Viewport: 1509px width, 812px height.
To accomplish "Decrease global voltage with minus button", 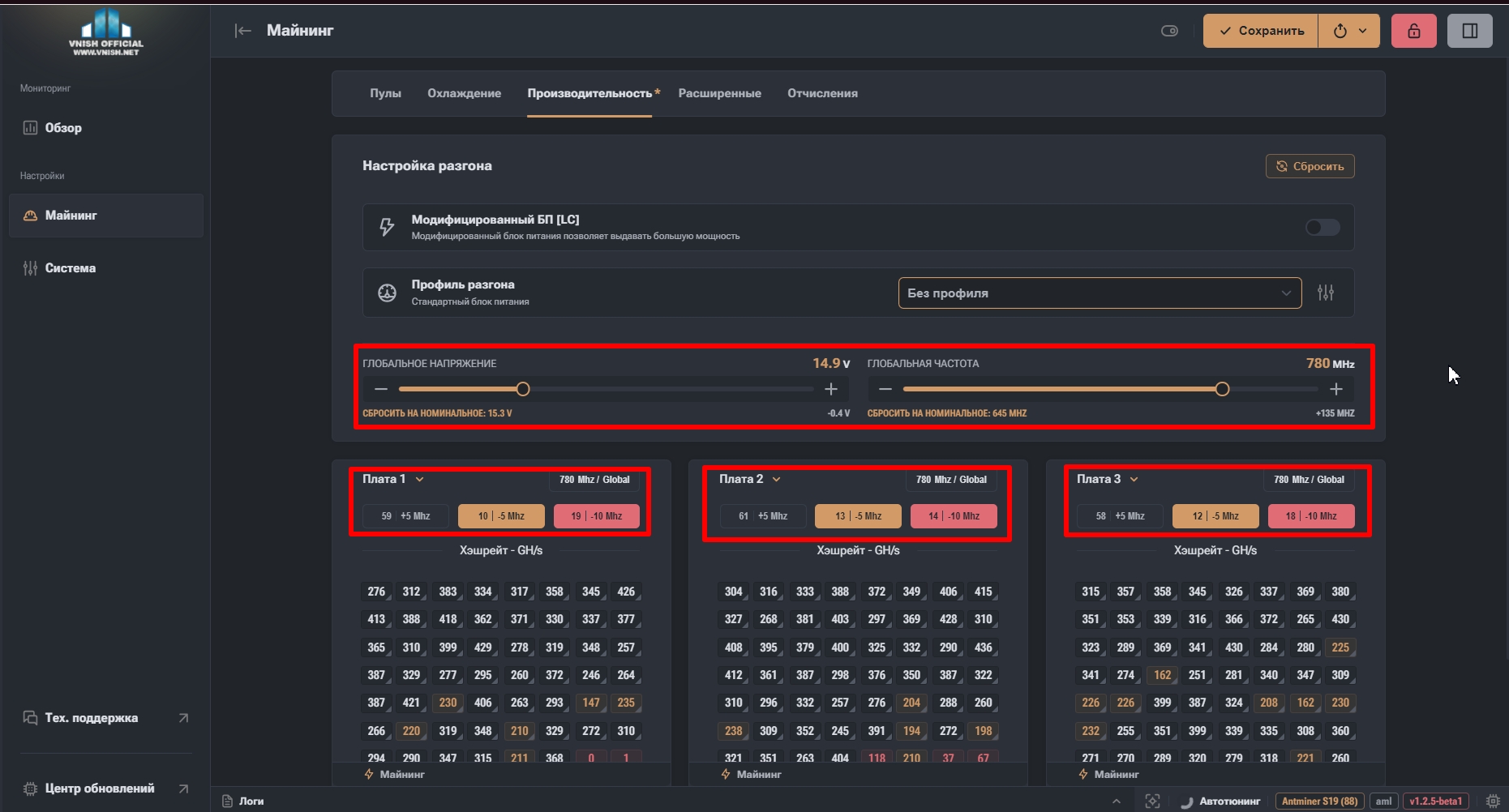I will 380,390.
